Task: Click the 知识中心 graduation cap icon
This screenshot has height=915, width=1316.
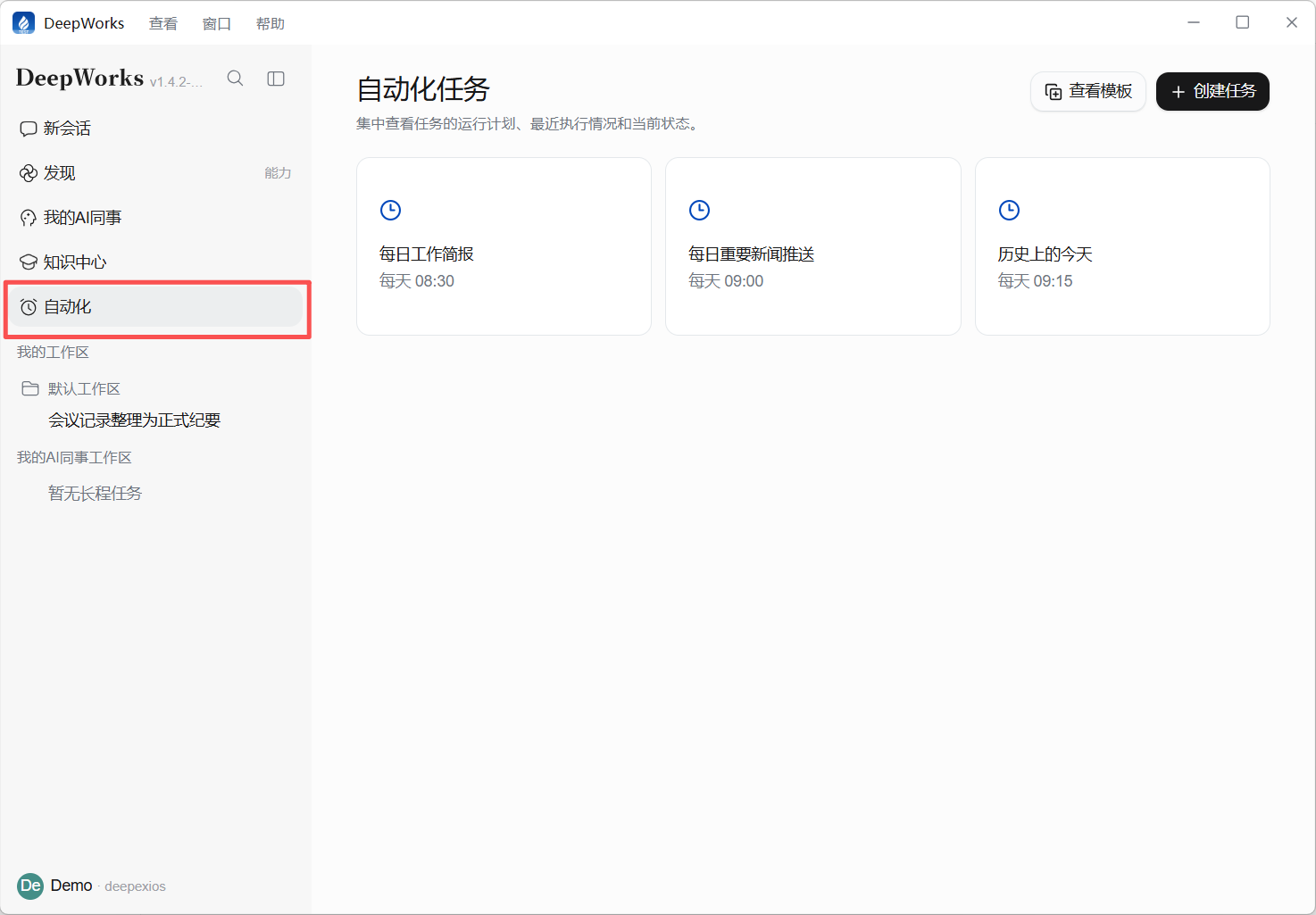Action: pyautogui.click(x=29, y=262)
